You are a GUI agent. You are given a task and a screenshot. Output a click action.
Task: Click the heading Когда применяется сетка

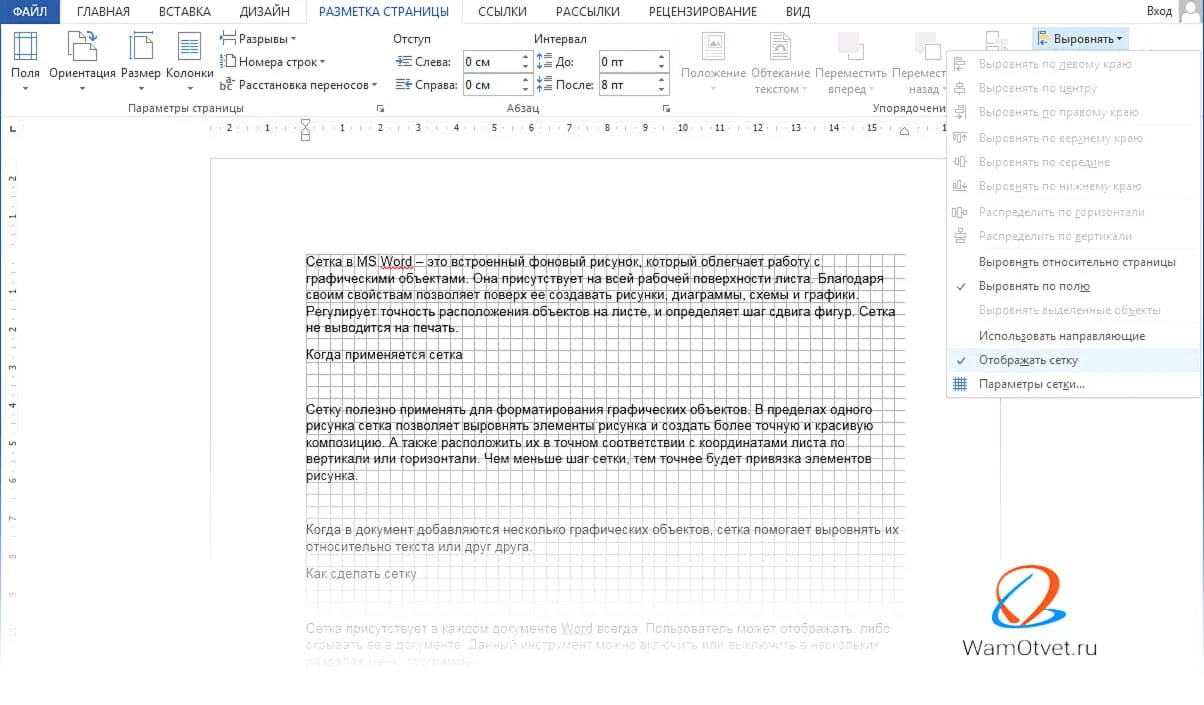384,355
